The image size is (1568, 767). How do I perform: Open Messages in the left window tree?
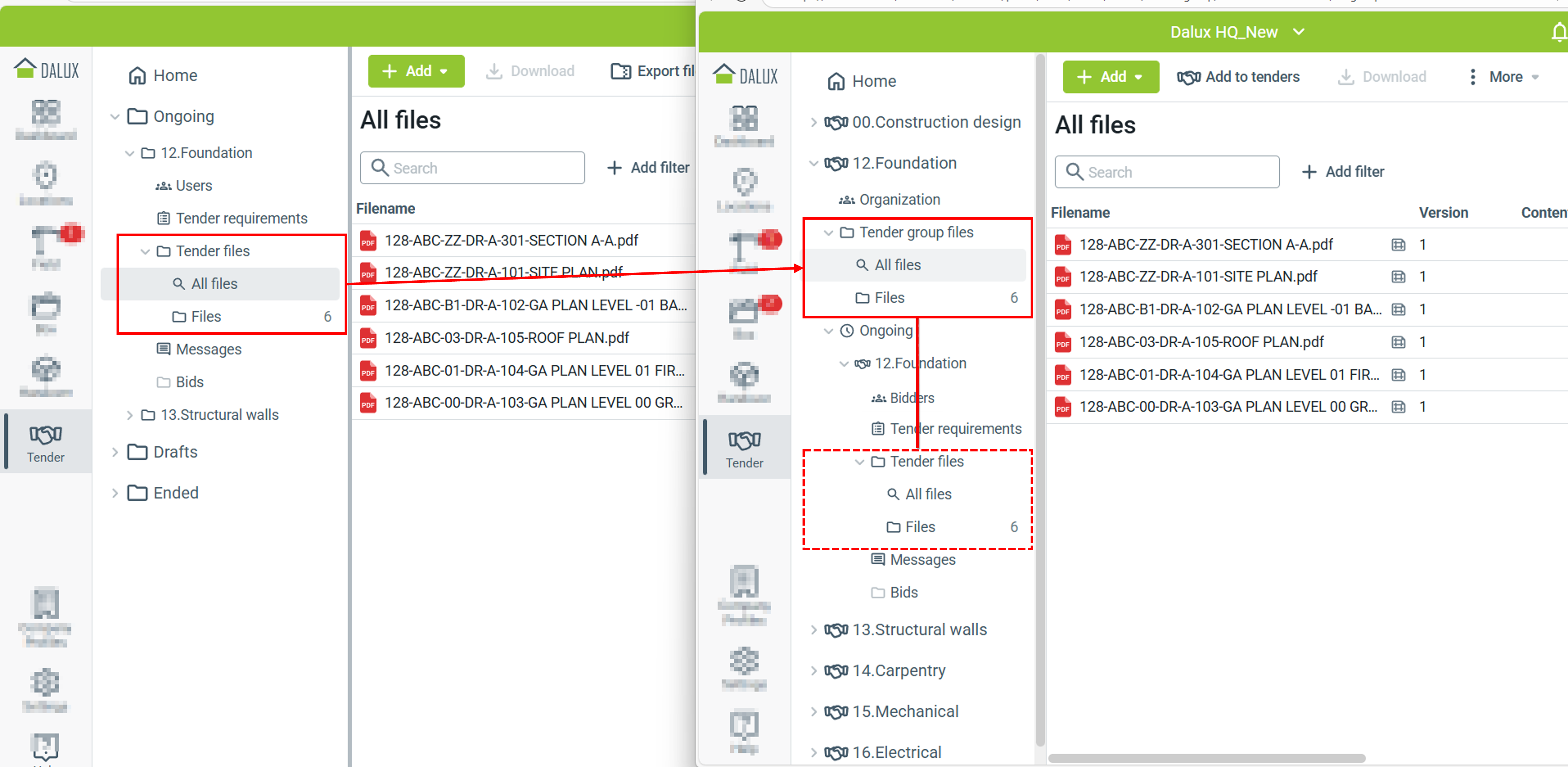coord(199,349)
